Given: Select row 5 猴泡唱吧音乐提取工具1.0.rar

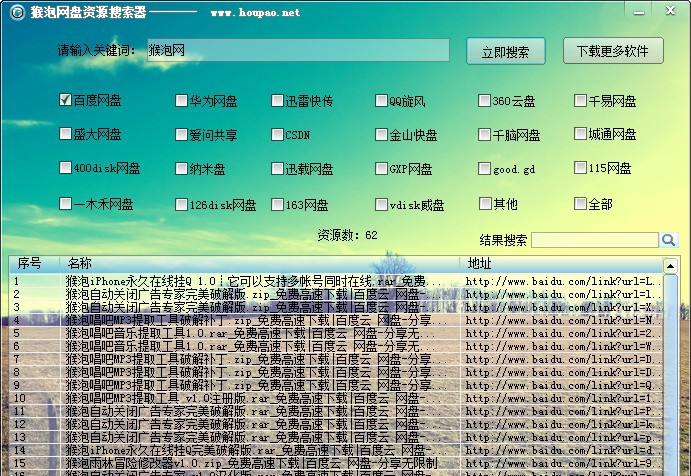Looking at the screenshot, I should (336, 333).
